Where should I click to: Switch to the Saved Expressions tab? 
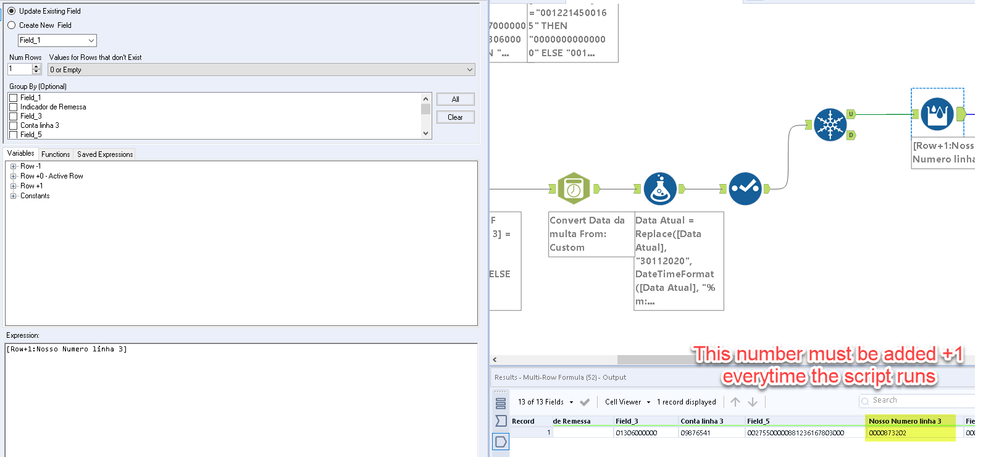(x=105, y=154)
